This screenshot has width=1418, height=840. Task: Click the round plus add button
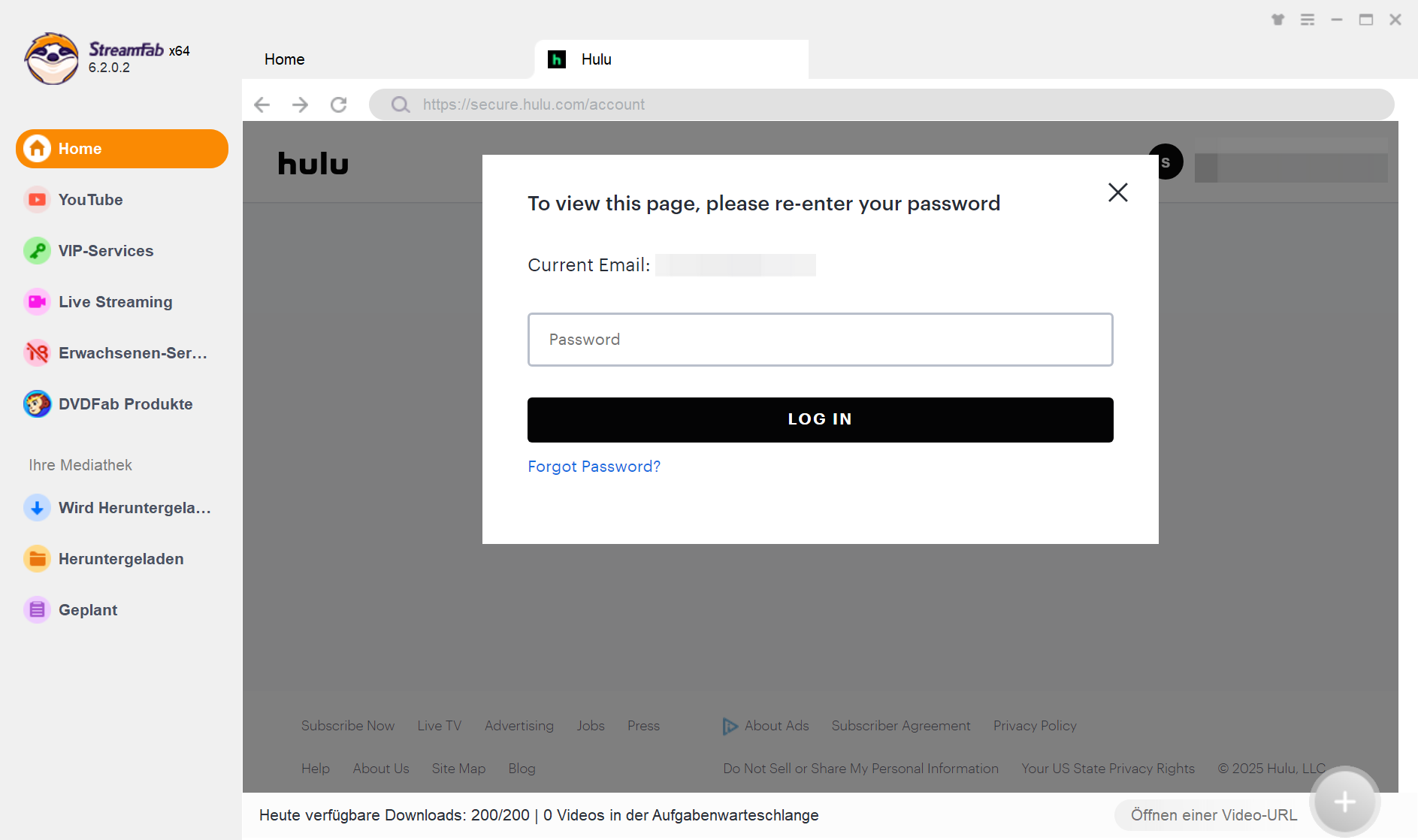tap(1344, 802)
